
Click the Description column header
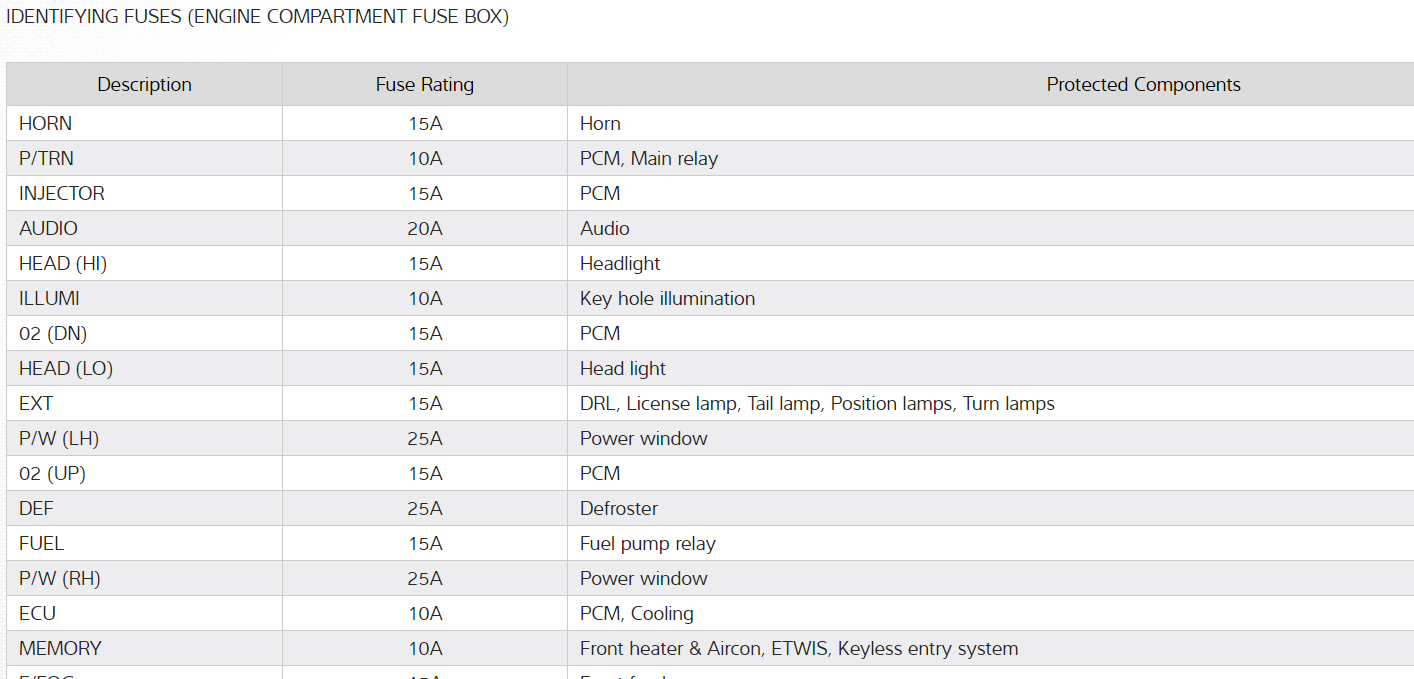pyautogui.click(x=144, y=85)
